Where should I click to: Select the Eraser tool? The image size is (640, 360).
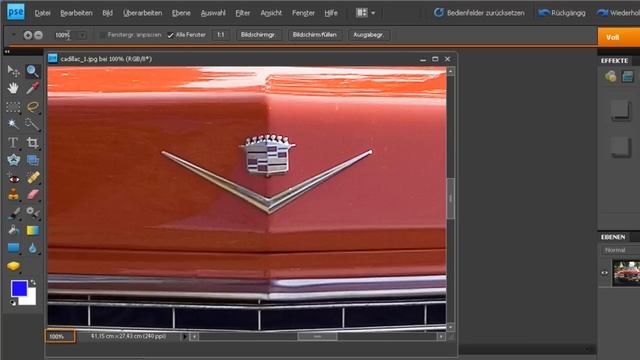(32, 195)
